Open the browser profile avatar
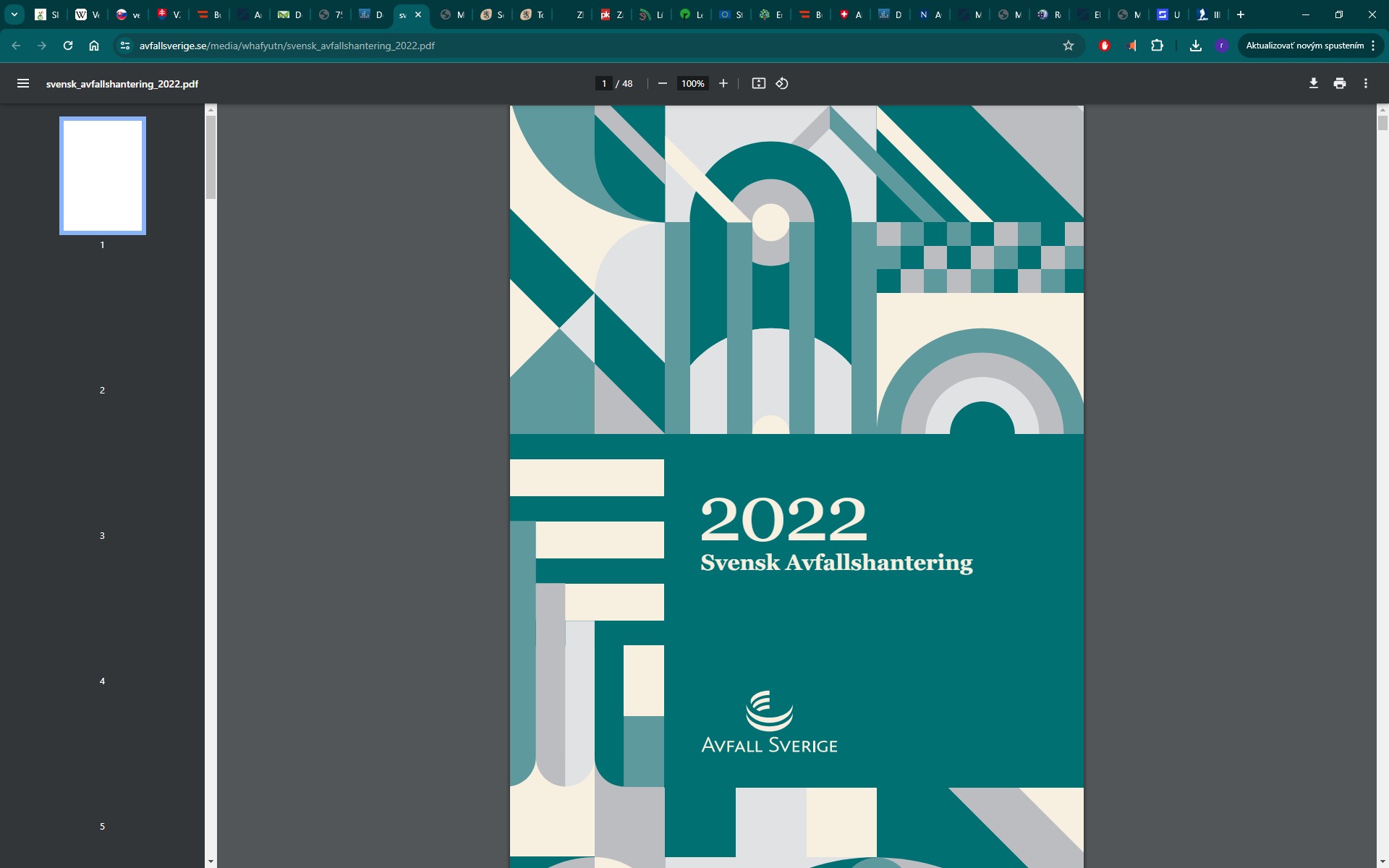1389x868 pixels. (1222, 46)
